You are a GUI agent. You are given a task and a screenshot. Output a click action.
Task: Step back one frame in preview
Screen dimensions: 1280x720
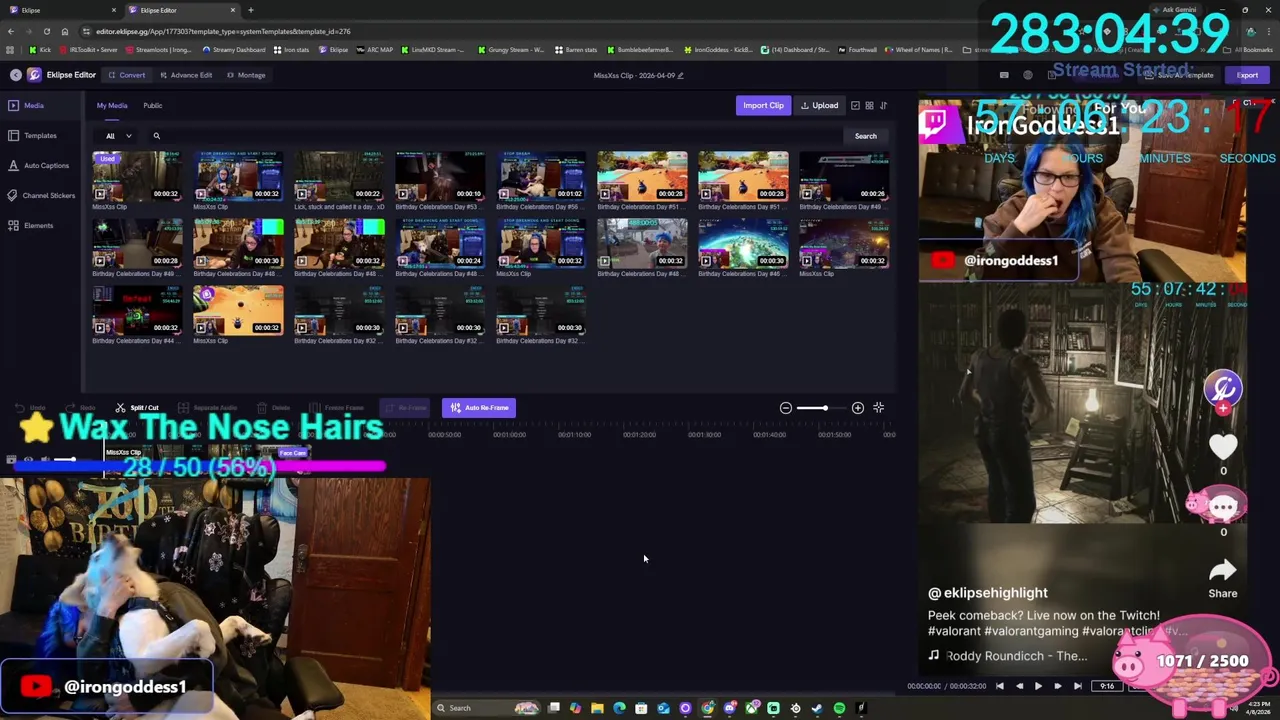pos(1019,686)
